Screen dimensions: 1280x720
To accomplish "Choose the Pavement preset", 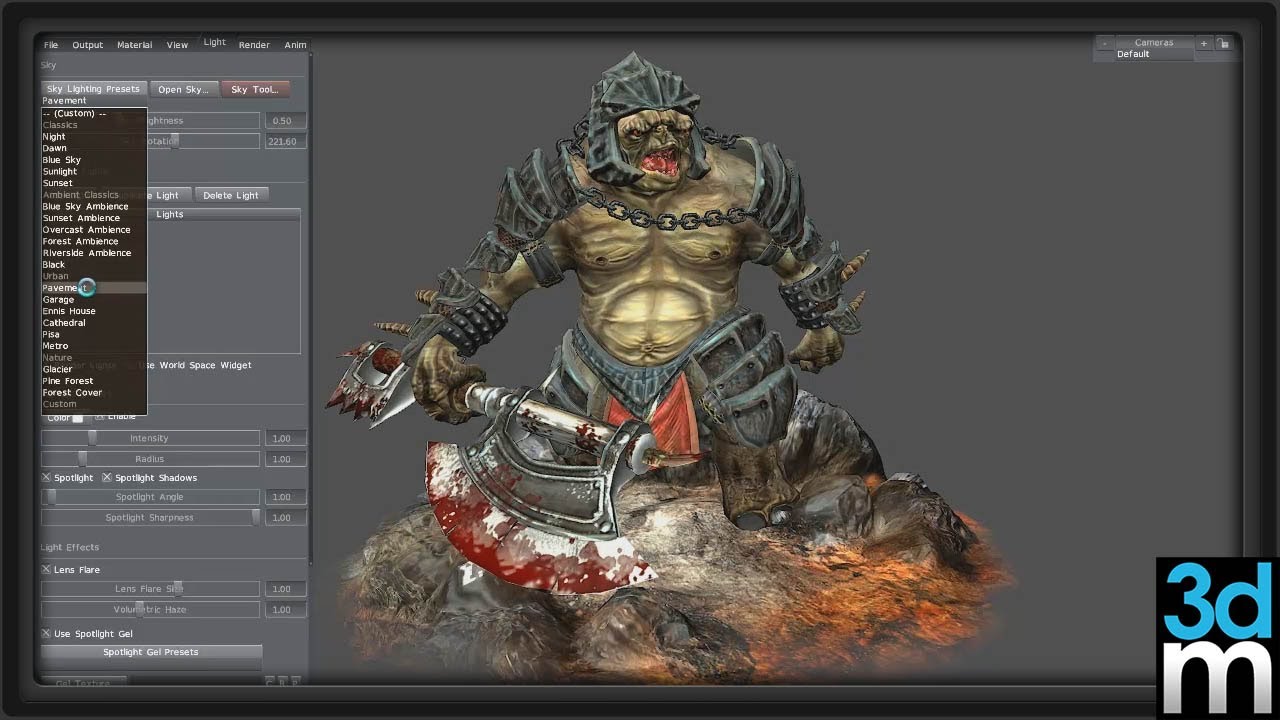I will pyautogui.click(x=94, y=288).
